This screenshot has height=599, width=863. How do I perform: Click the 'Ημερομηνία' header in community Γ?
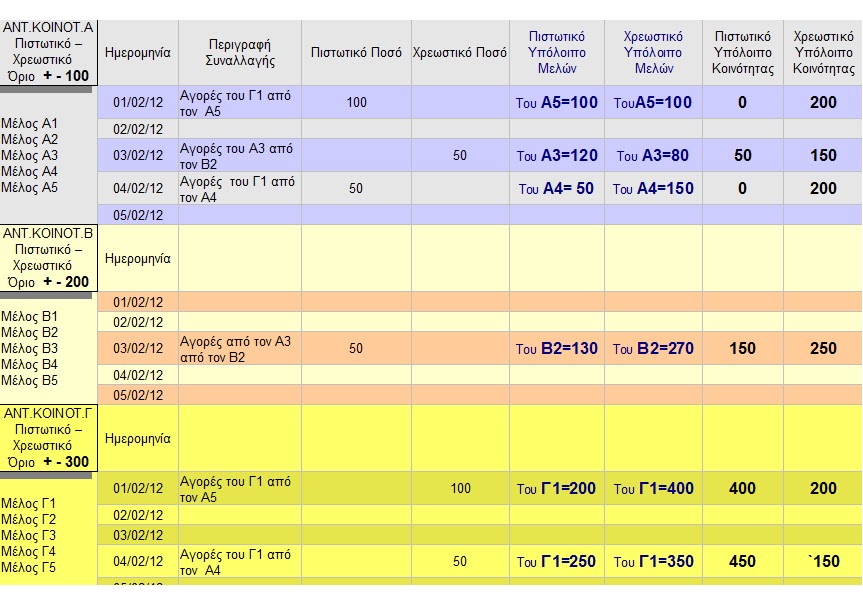coord(138,439)
